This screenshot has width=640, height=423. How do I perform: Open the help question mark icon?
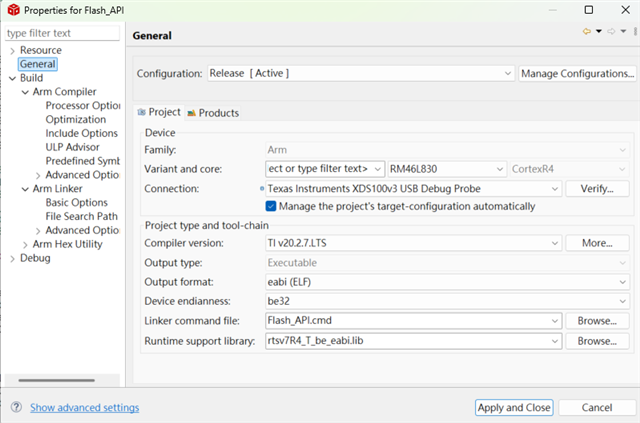16,407
